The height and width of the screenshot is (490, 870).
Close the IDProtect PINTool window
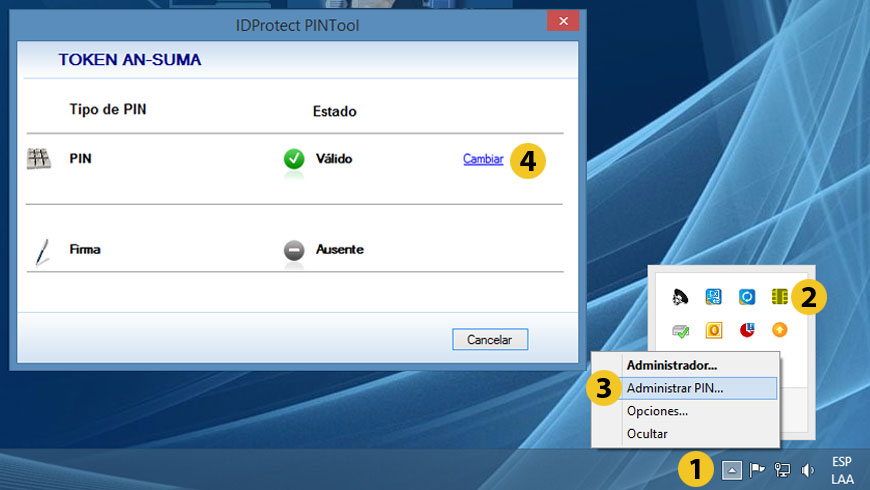563,21
